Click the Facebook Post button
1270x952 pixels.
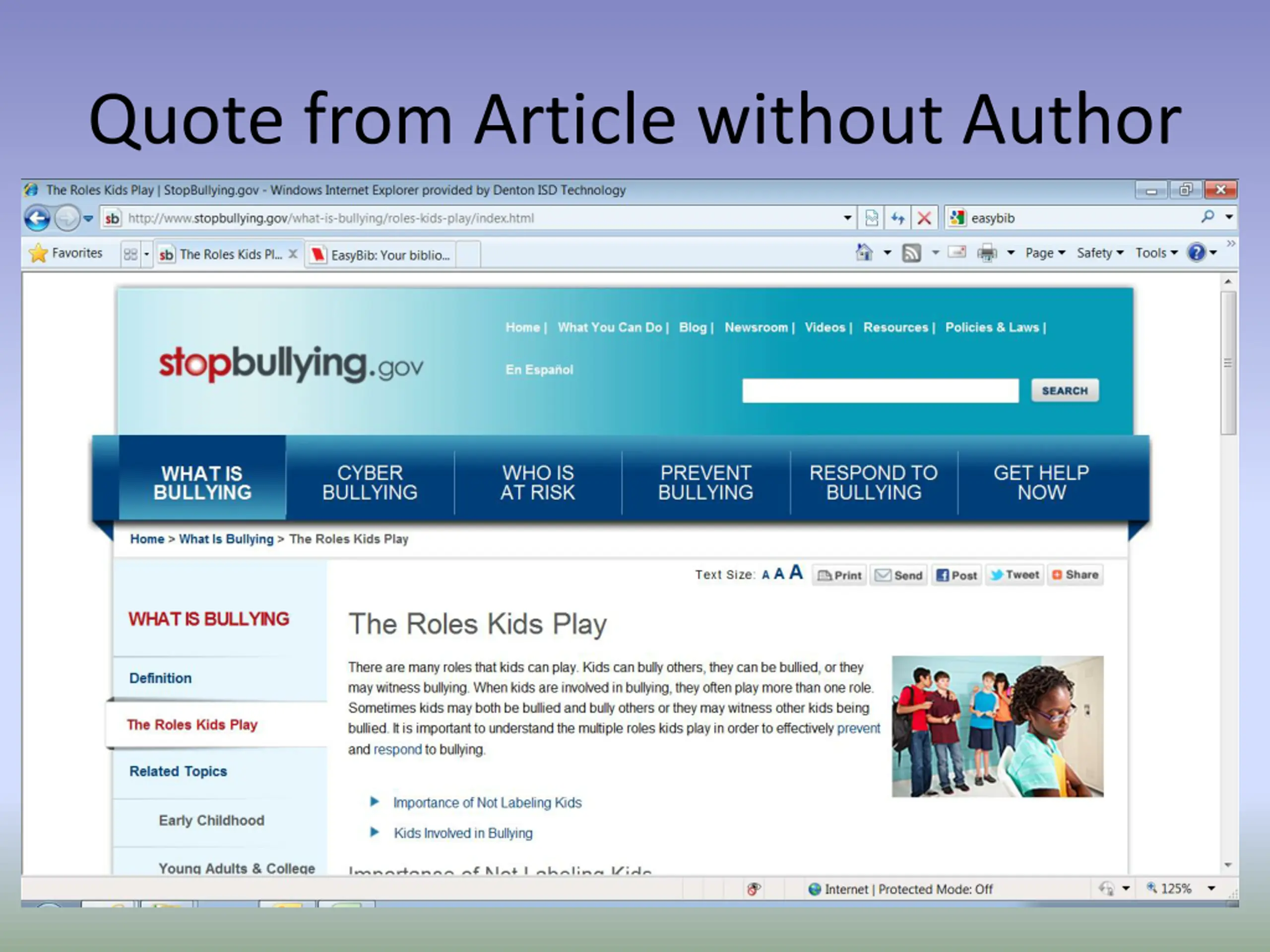(956, 575)
